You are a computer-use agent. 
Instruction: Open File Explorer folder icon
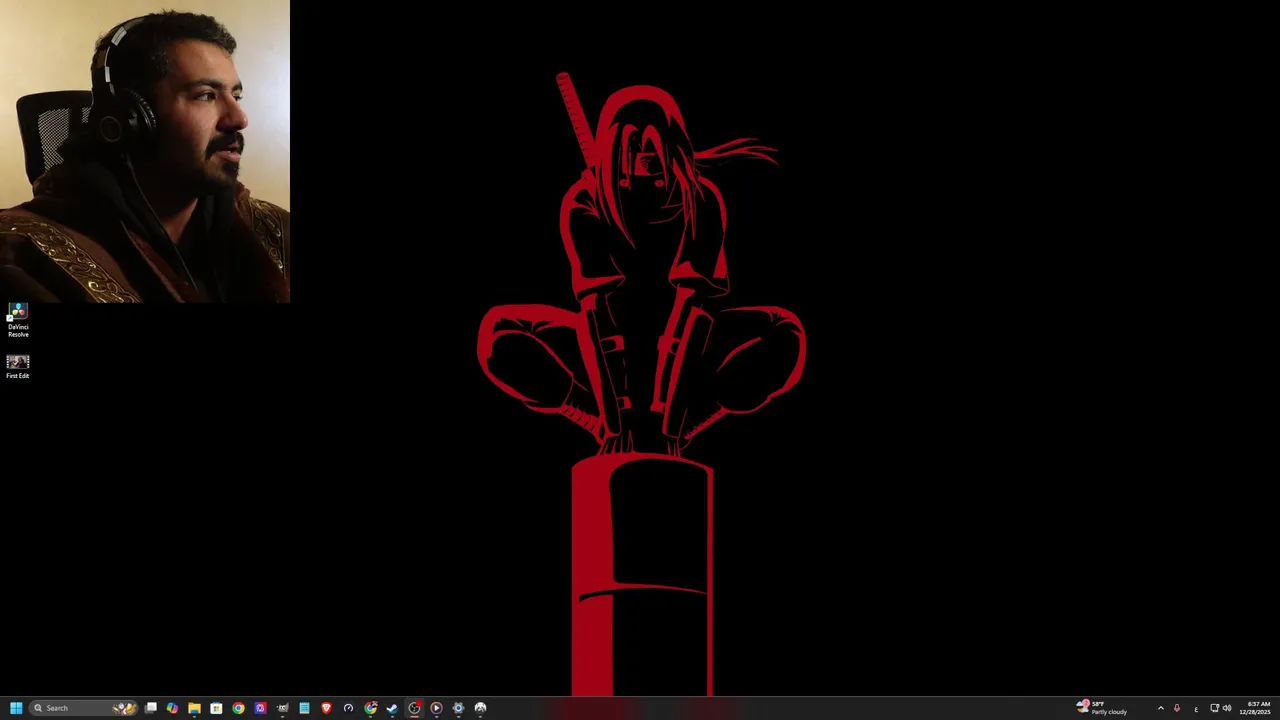coord(194,708)
